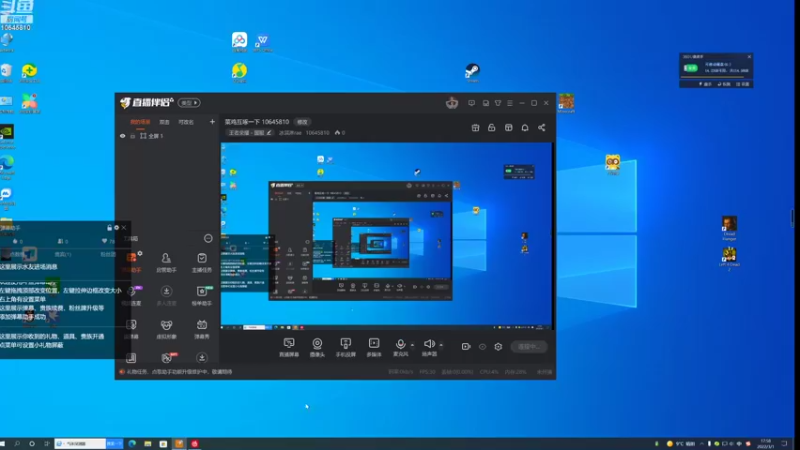Screen dimensions: 800x450
Task: Open the Minecraft desktop shortcut
Action: tap(566, 103)
